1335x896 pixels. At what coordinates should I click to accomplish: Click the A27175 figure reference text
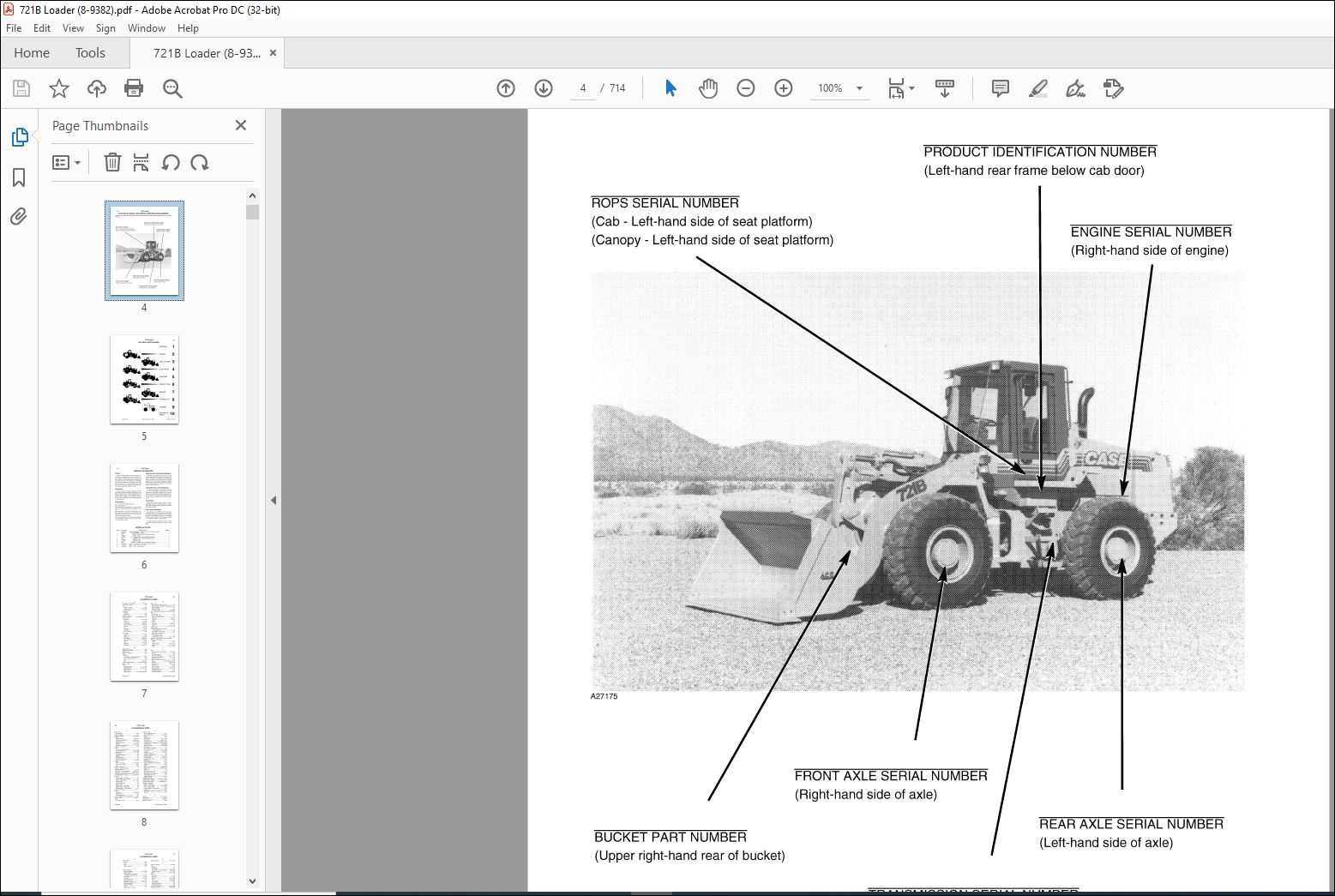click(604, 697)
